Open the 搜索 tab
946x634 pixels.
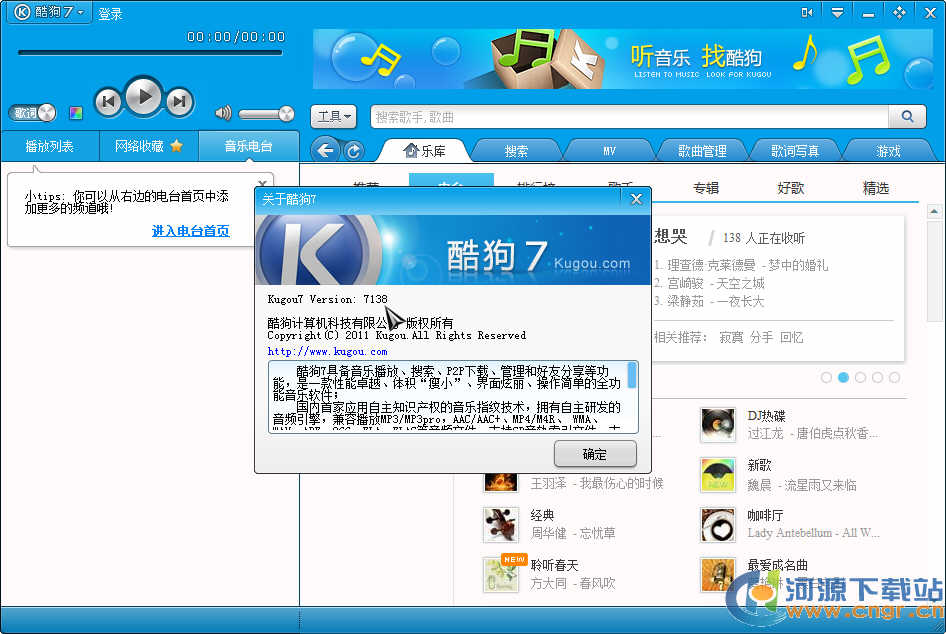click(516, 151)
